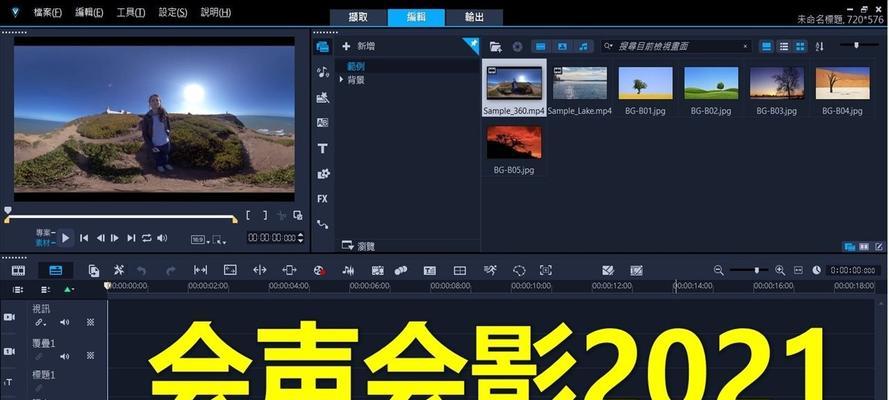
Task: Open the 16:9 aspect ratio dropdown
Action: click(x=200, y=240)
